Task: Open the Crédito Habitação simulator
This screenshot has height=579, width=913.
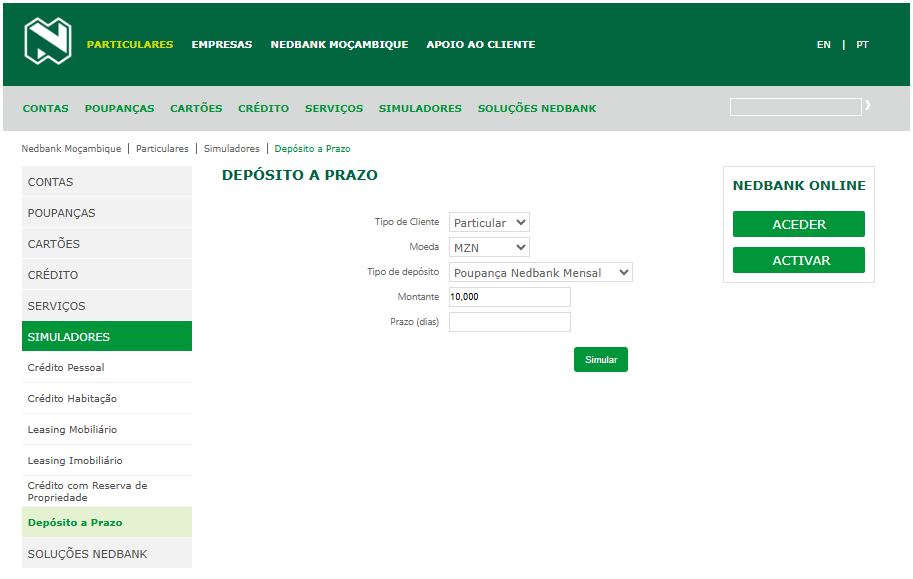Action: click(x=107, y=398)
